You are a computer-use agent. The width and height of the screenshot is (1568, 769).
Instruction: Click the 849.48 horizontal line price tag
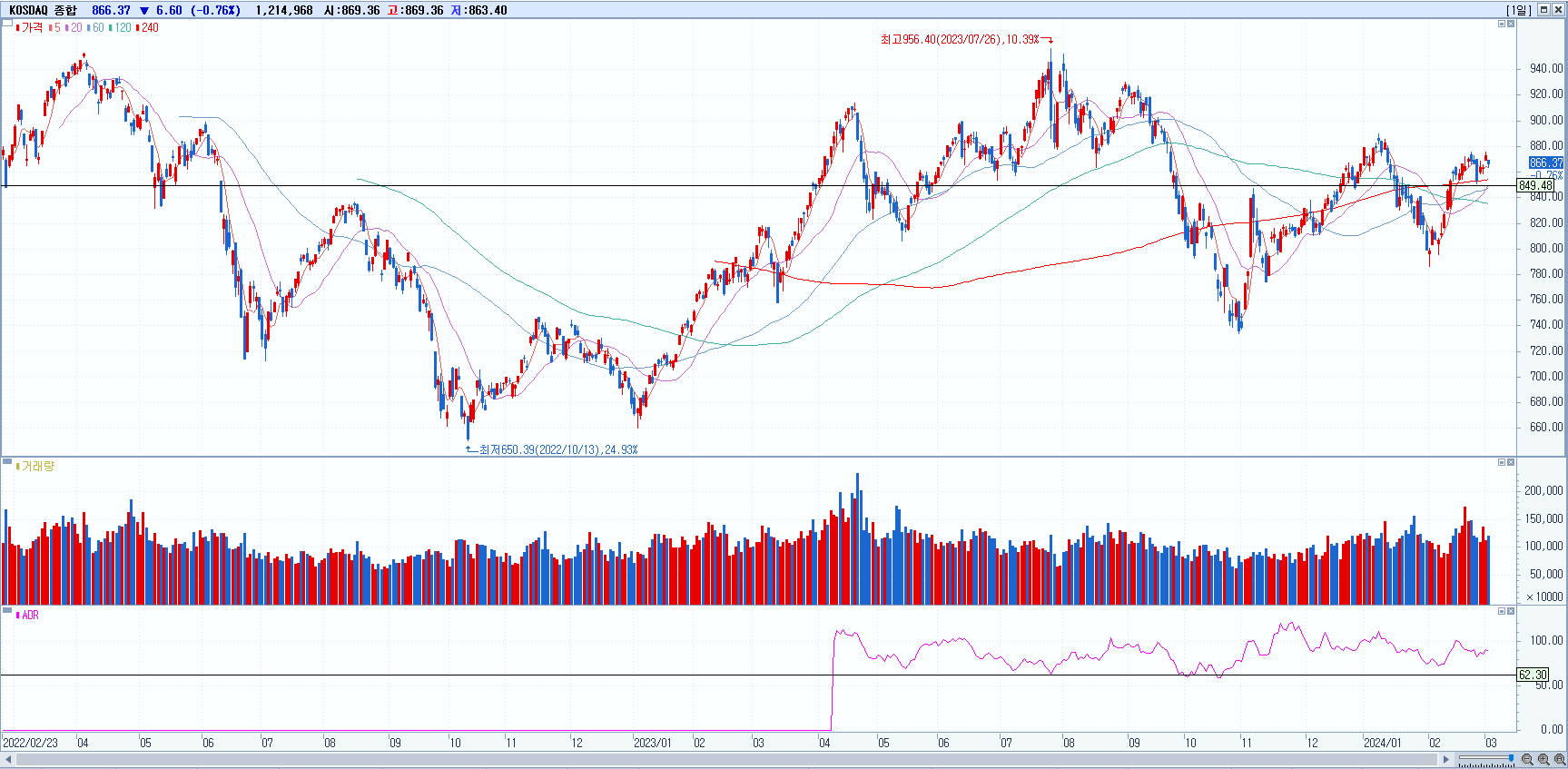[x=1535, y=185]
